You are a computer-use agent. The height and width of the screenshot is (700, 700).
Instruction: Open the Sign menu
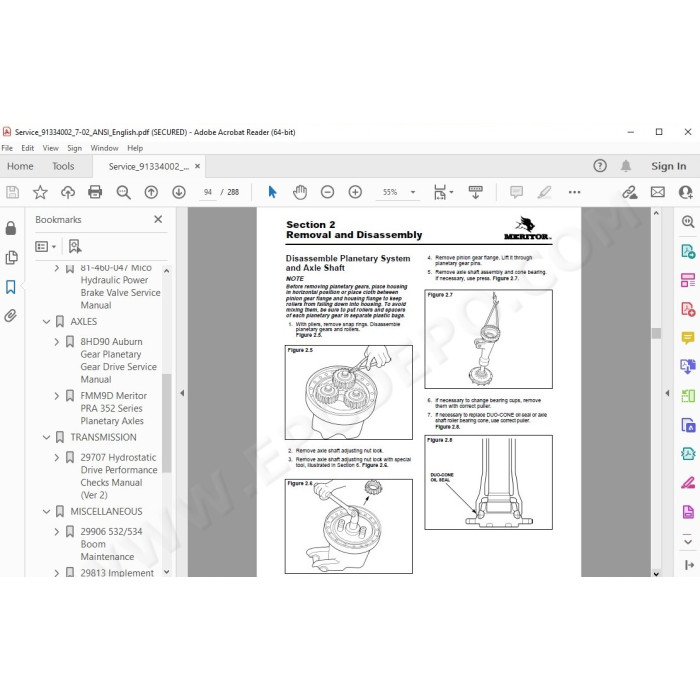pos(75,148)
